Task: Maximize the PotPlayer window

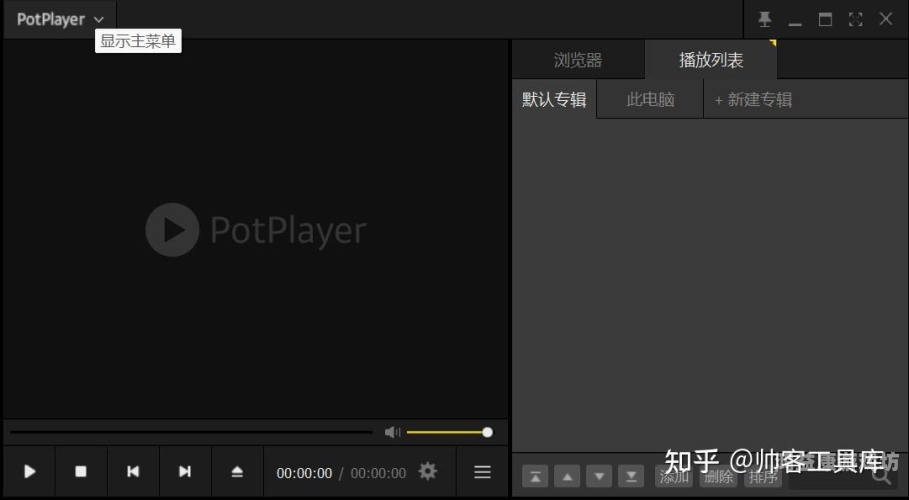Action: click(x=825, y=19)
